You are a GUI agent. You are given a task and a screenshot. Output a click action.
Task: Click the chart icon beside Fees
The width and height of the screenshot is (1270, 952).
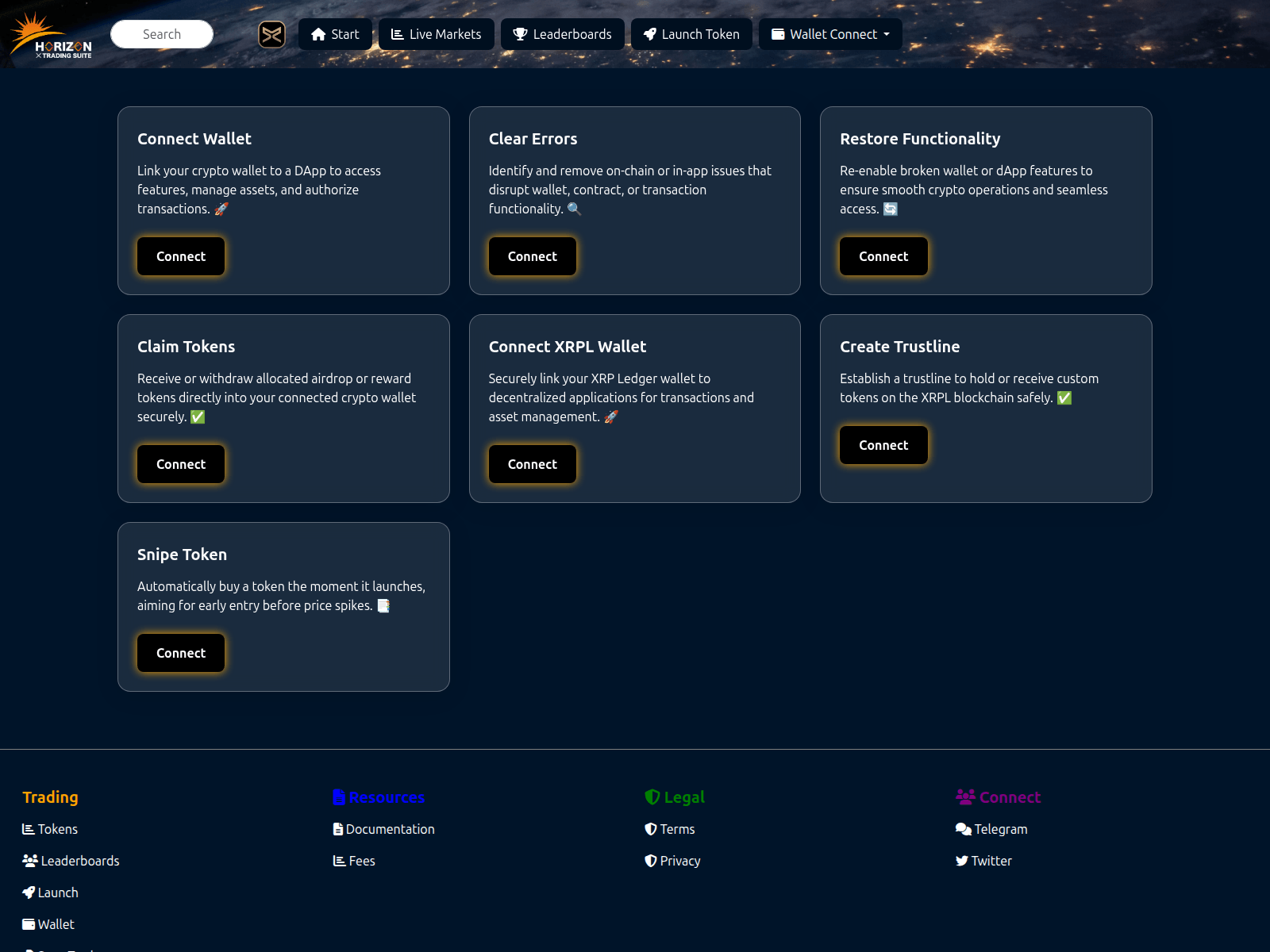(340, 861)
